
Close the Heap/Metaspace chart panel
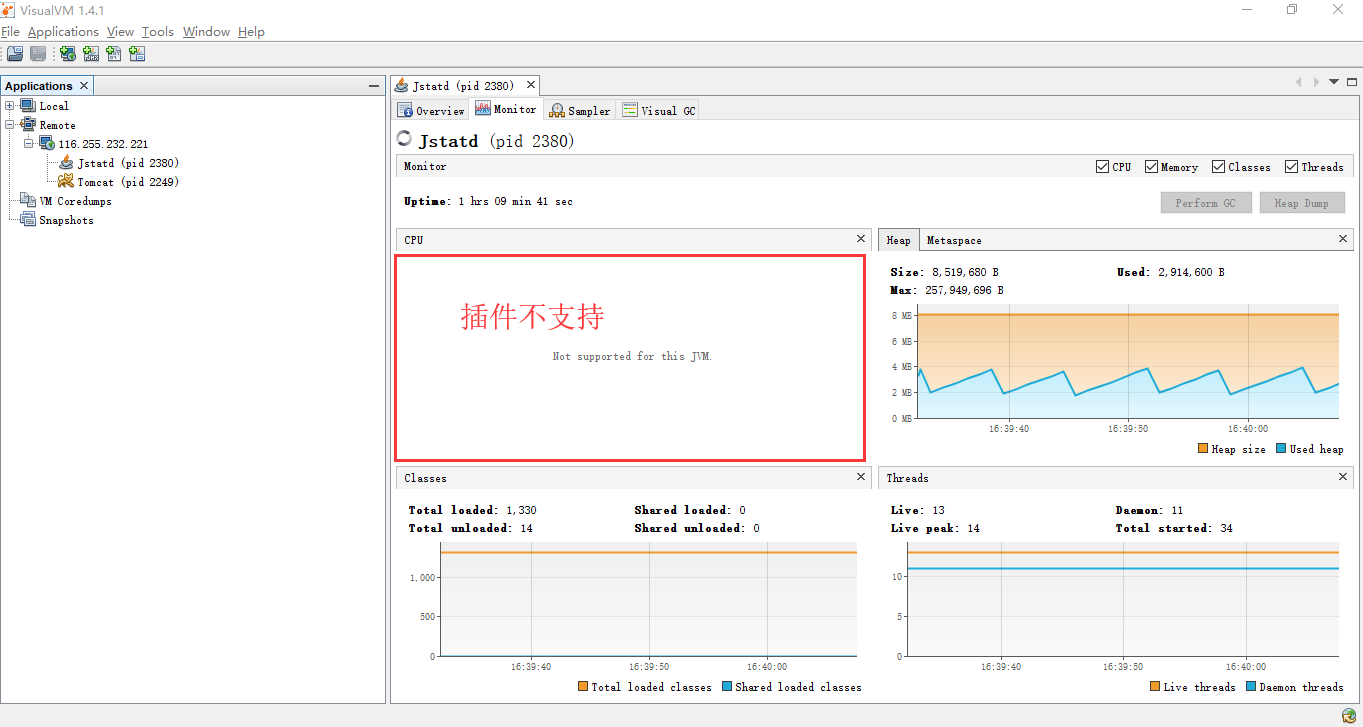click(1343, 239)
